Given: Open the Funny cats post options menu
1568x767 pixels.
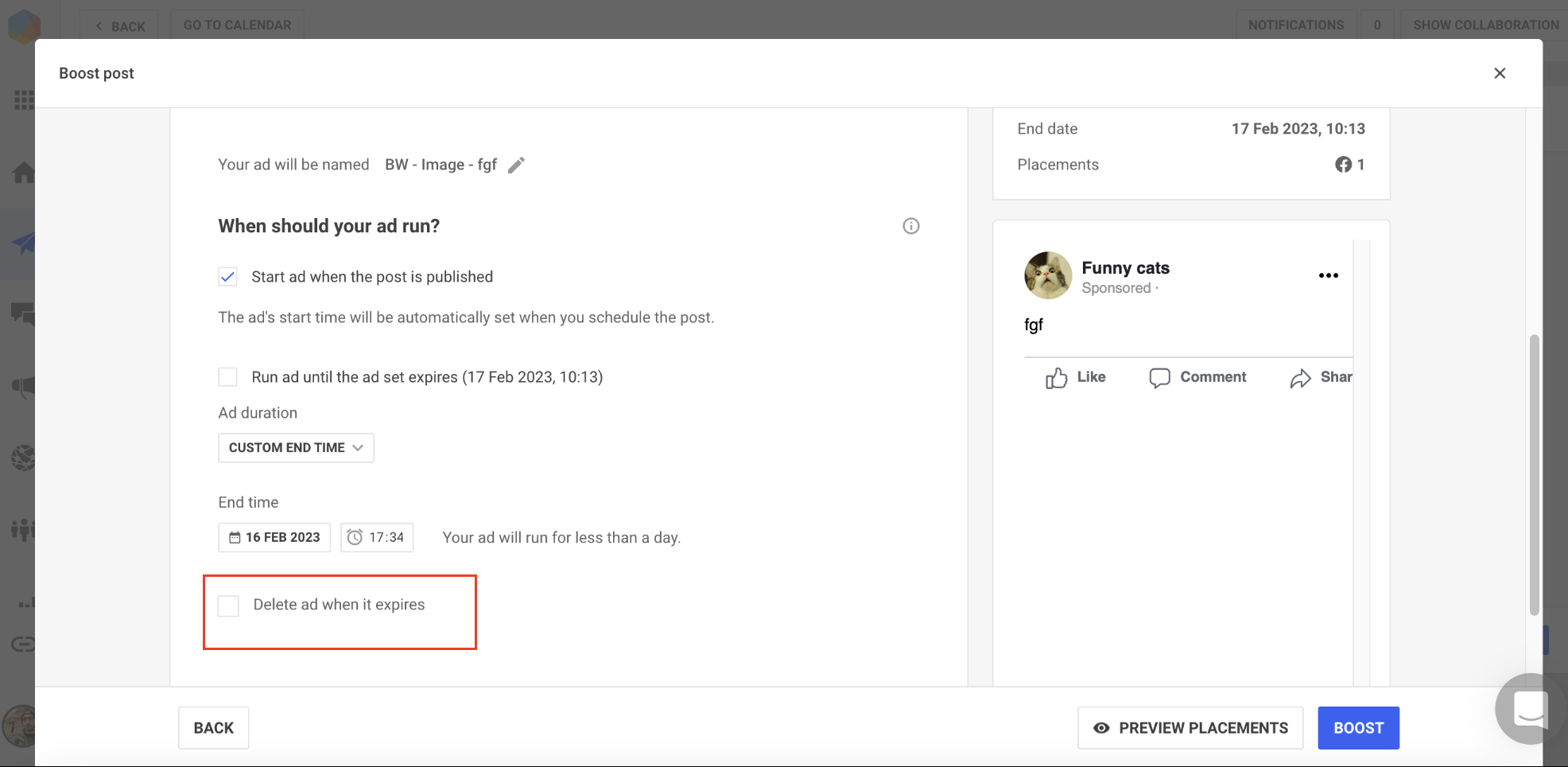Looking at the screenshot, I should coord(1329,275).
